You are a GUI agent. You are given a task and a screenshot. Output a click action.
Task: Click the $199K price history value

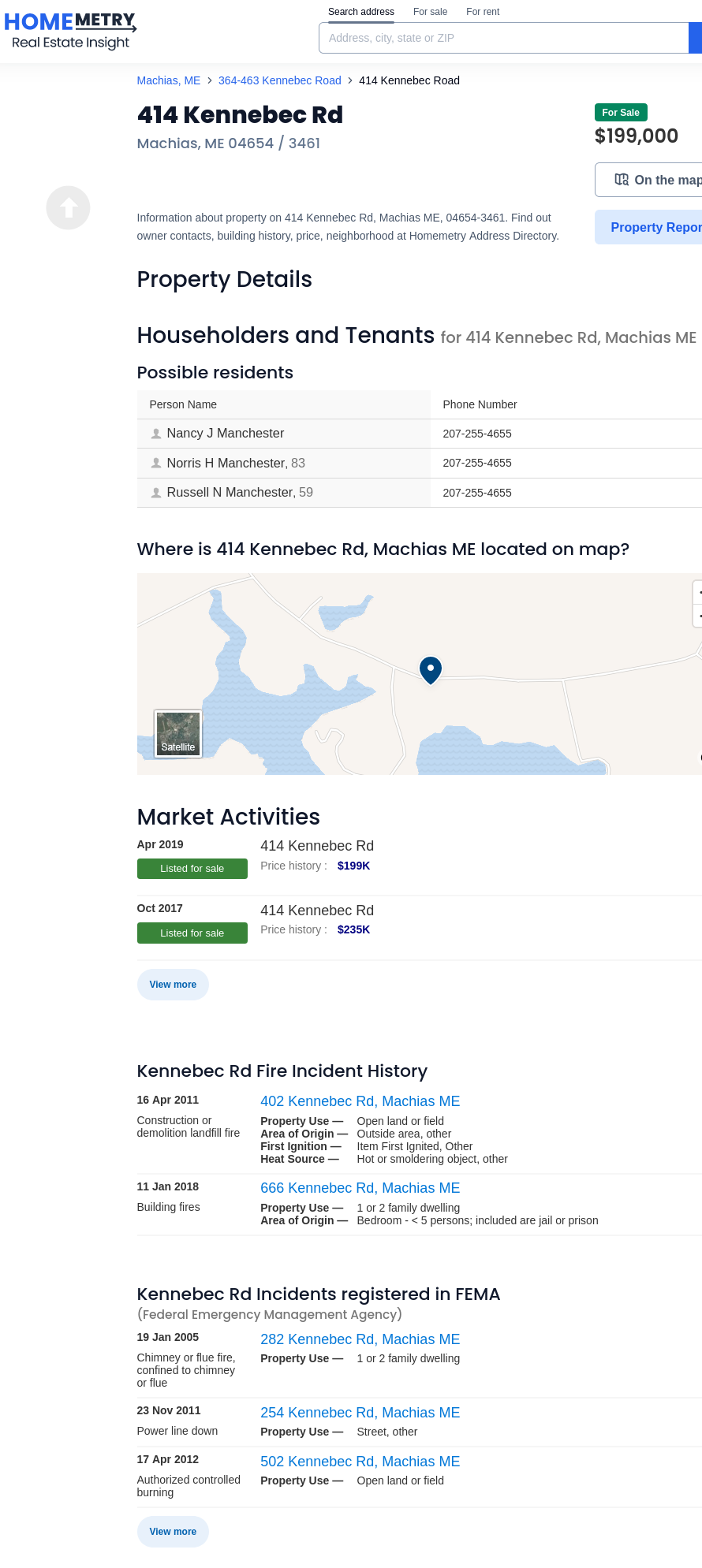(353, 866)
